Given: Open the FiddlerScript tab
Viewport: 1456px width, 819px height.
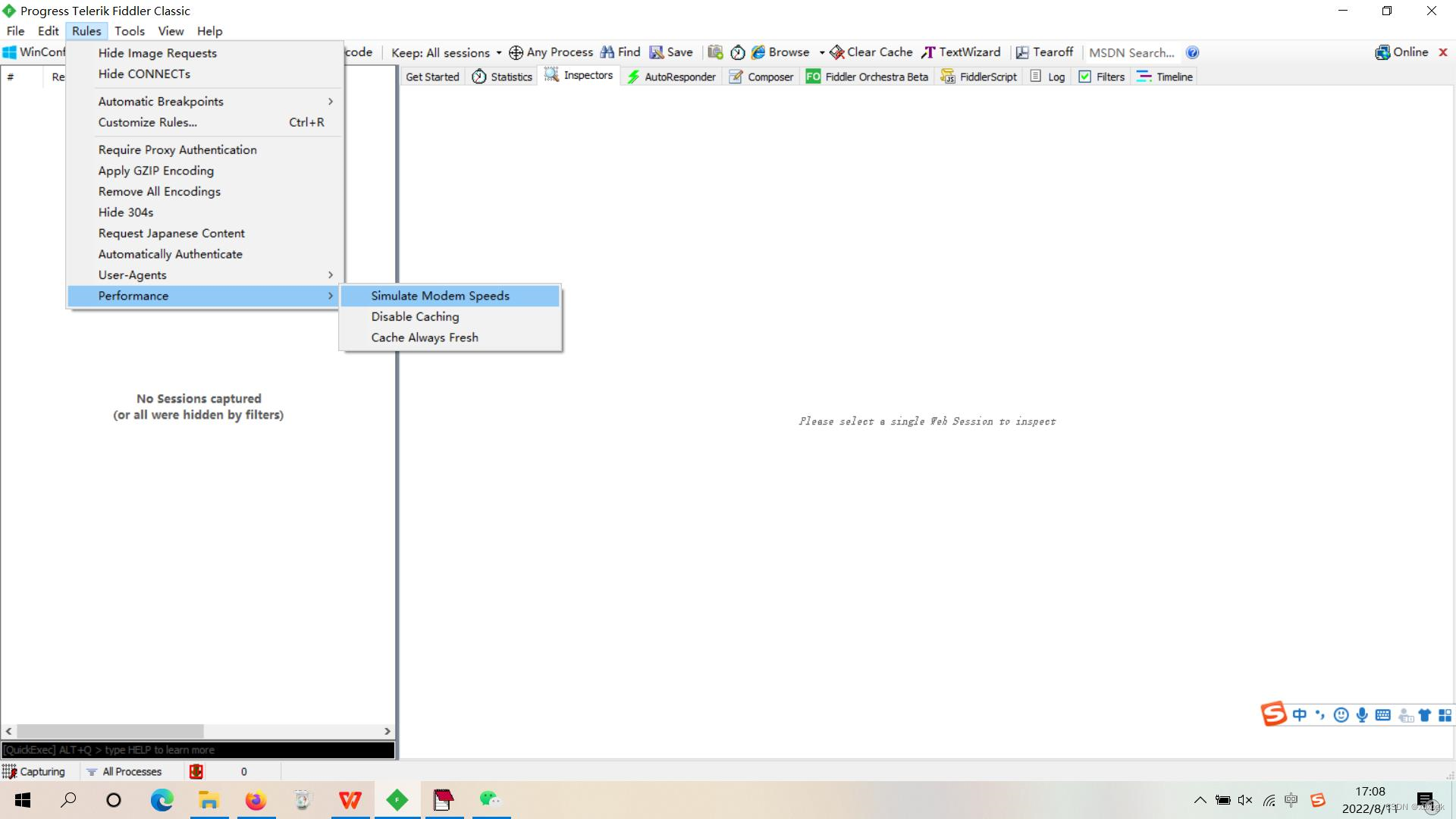Looking at the screenshot, I should pos(979,77).
